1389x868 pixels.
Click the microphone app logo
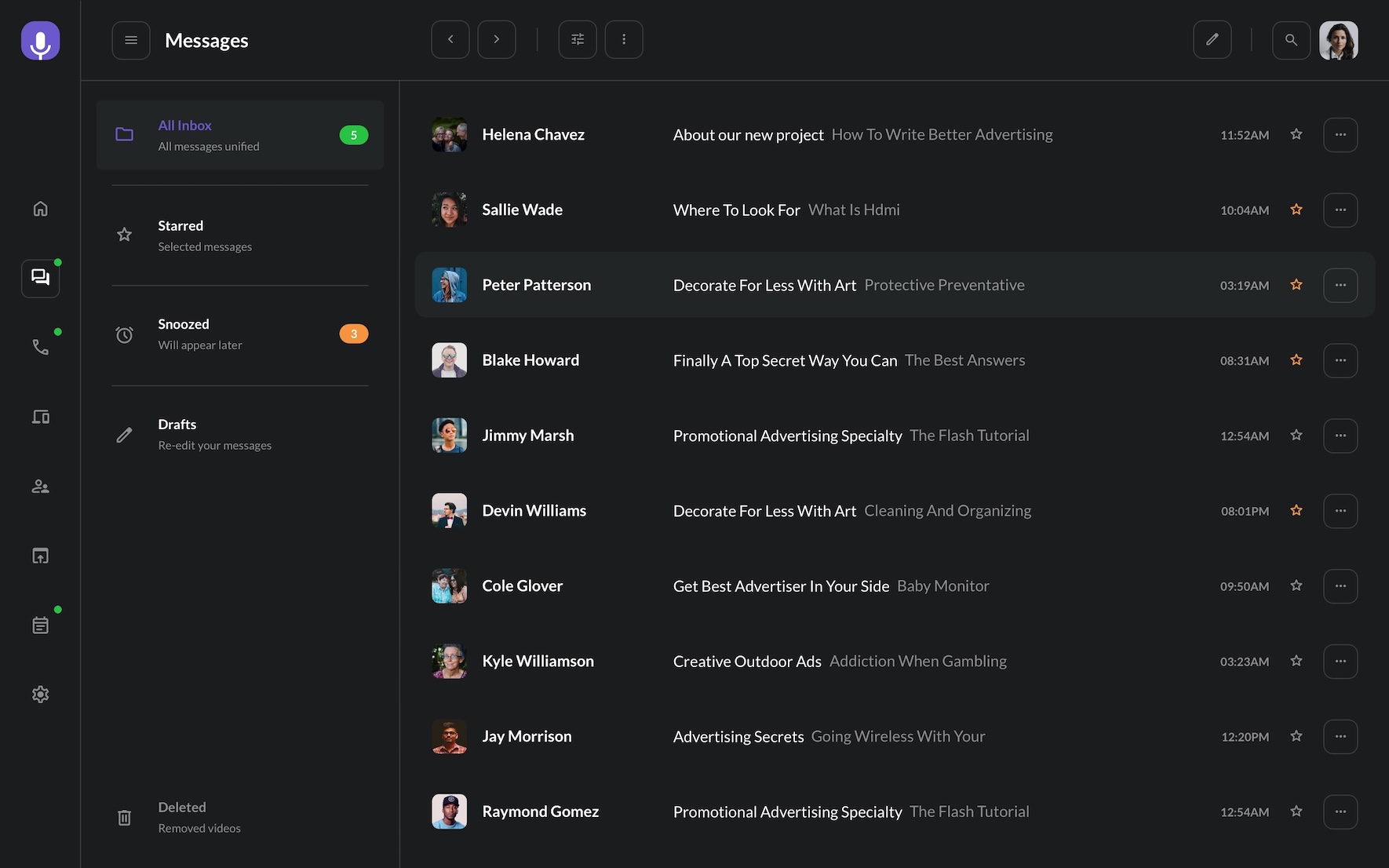click(40, 40)
